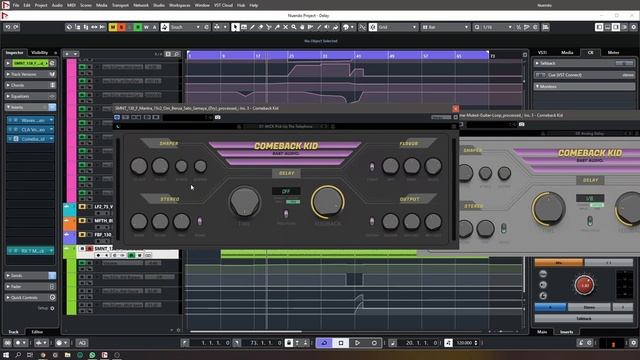Screen dimensions: 640x360
Task: Select the CLA Vocals insert slot in Inspector
Action: pos(31,129)
